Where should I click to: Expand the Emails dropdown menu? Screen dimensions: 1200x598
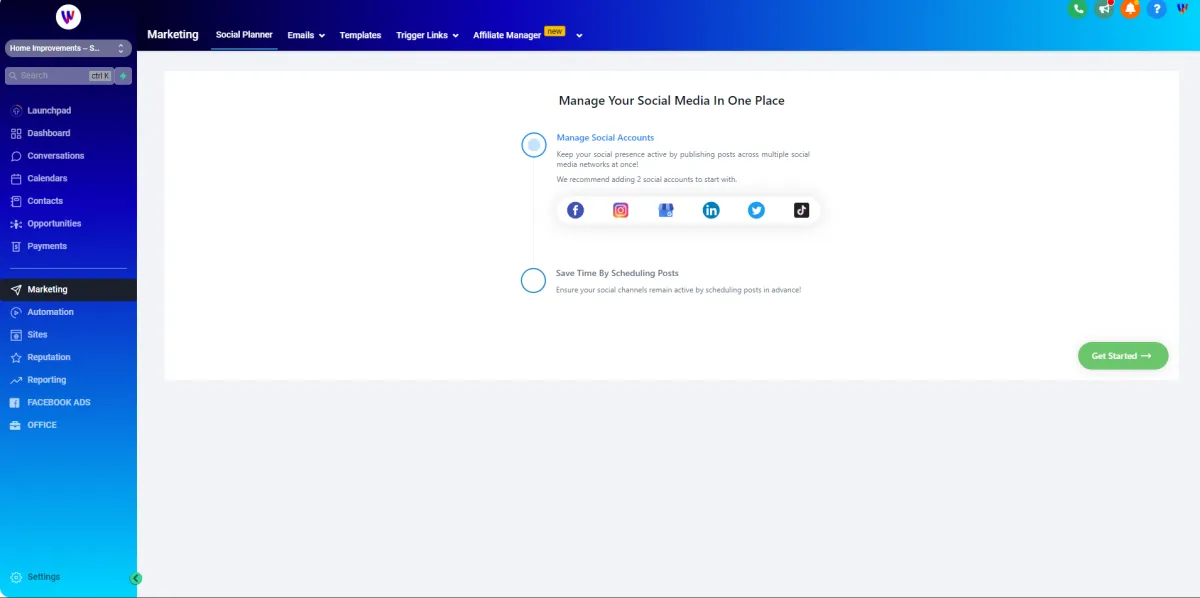pos(306,35)
